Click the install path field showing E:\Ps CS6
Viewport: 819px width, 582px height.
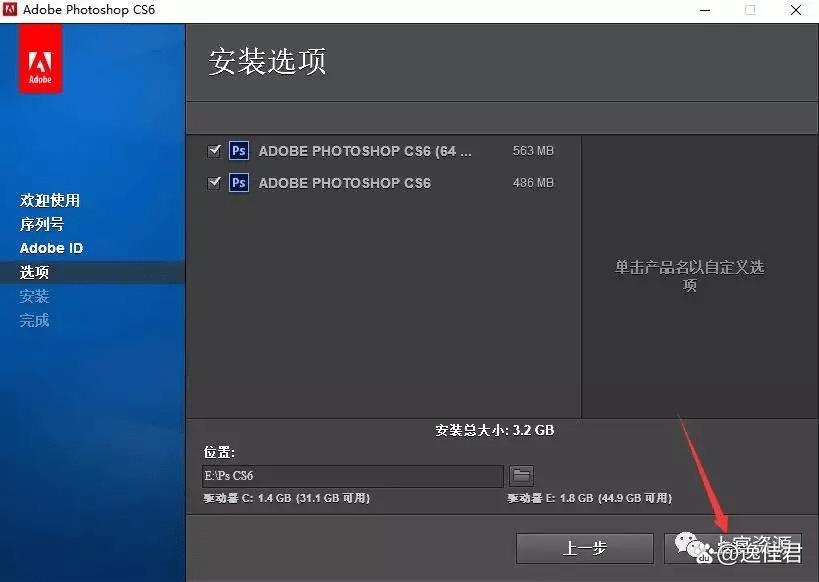point(350,476)
